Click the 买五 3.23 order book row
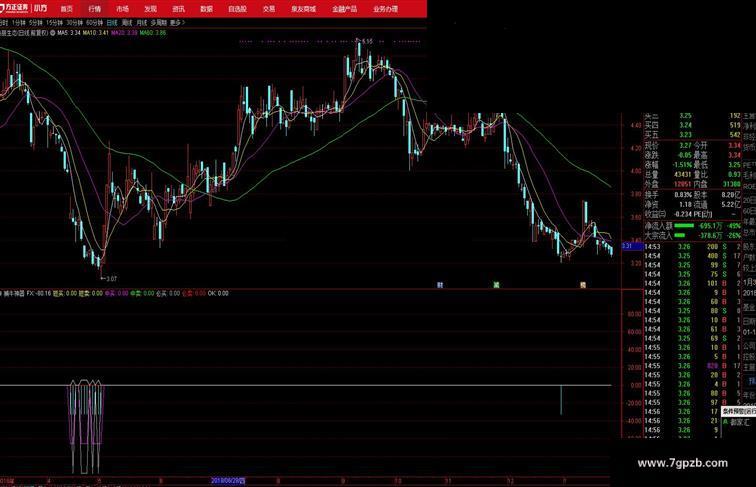The width and height of the screenshot is (756, 487). 693,135
